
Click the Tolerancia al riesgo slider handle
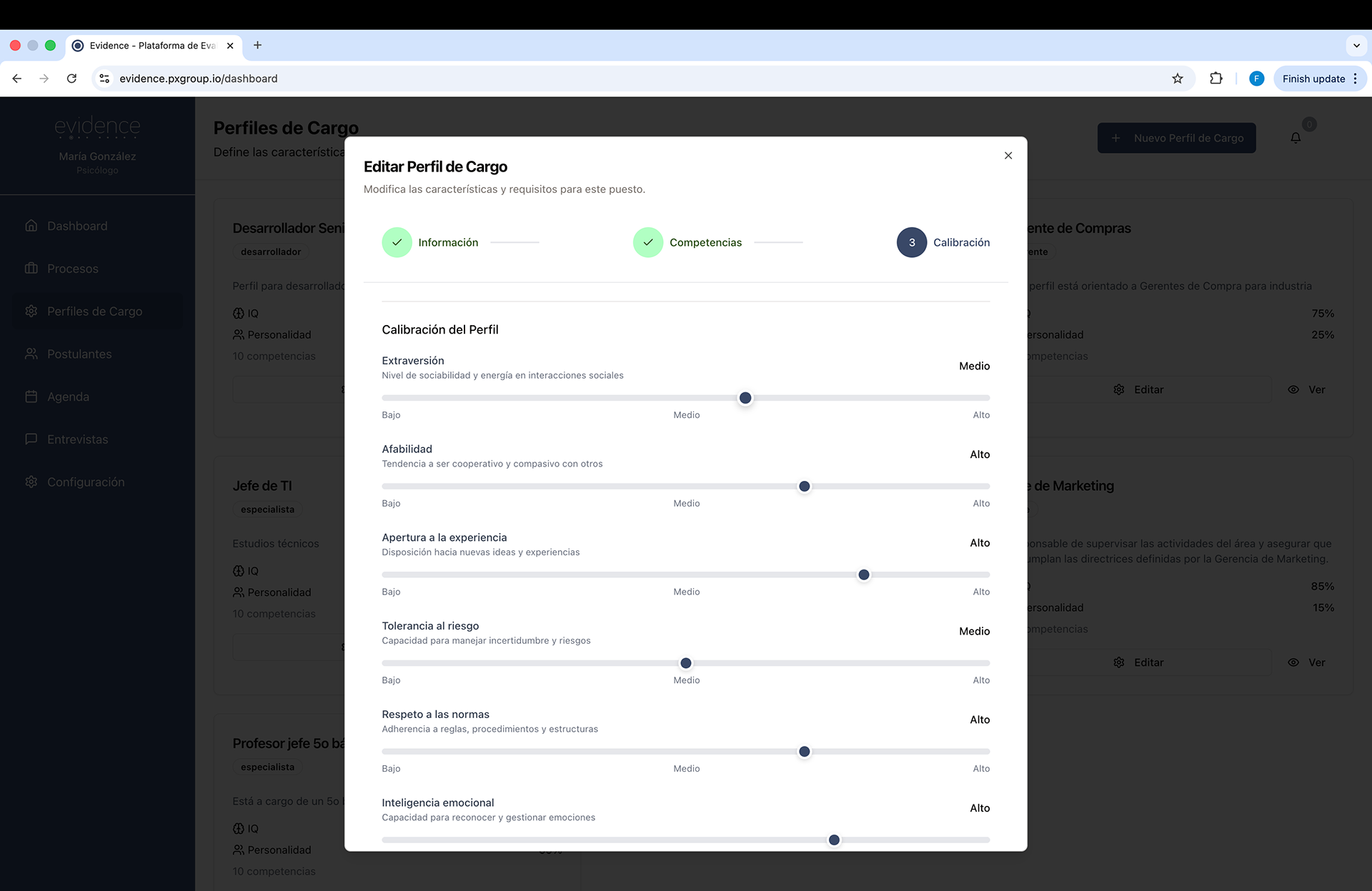click(685, 663)
